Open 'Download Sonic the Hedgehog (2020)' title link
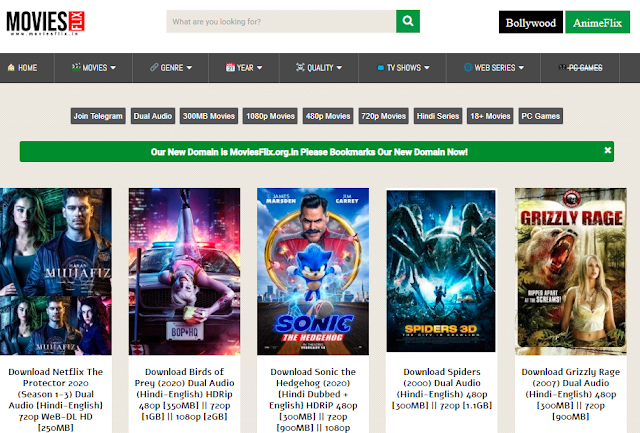Screen dimensions: 640x433 [x=313, y=400]
